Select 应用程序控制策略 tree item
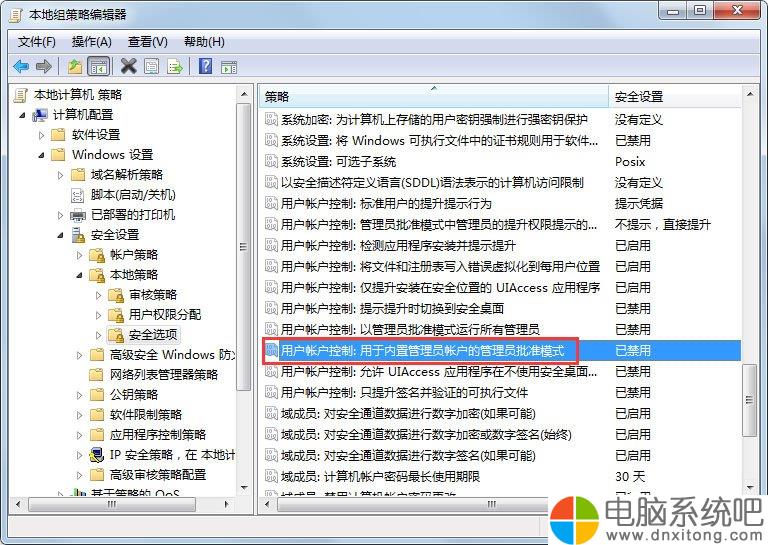Image resolution: width=768 pixels, height=545 pixels. pyautogui.click(x=158, y=435)
